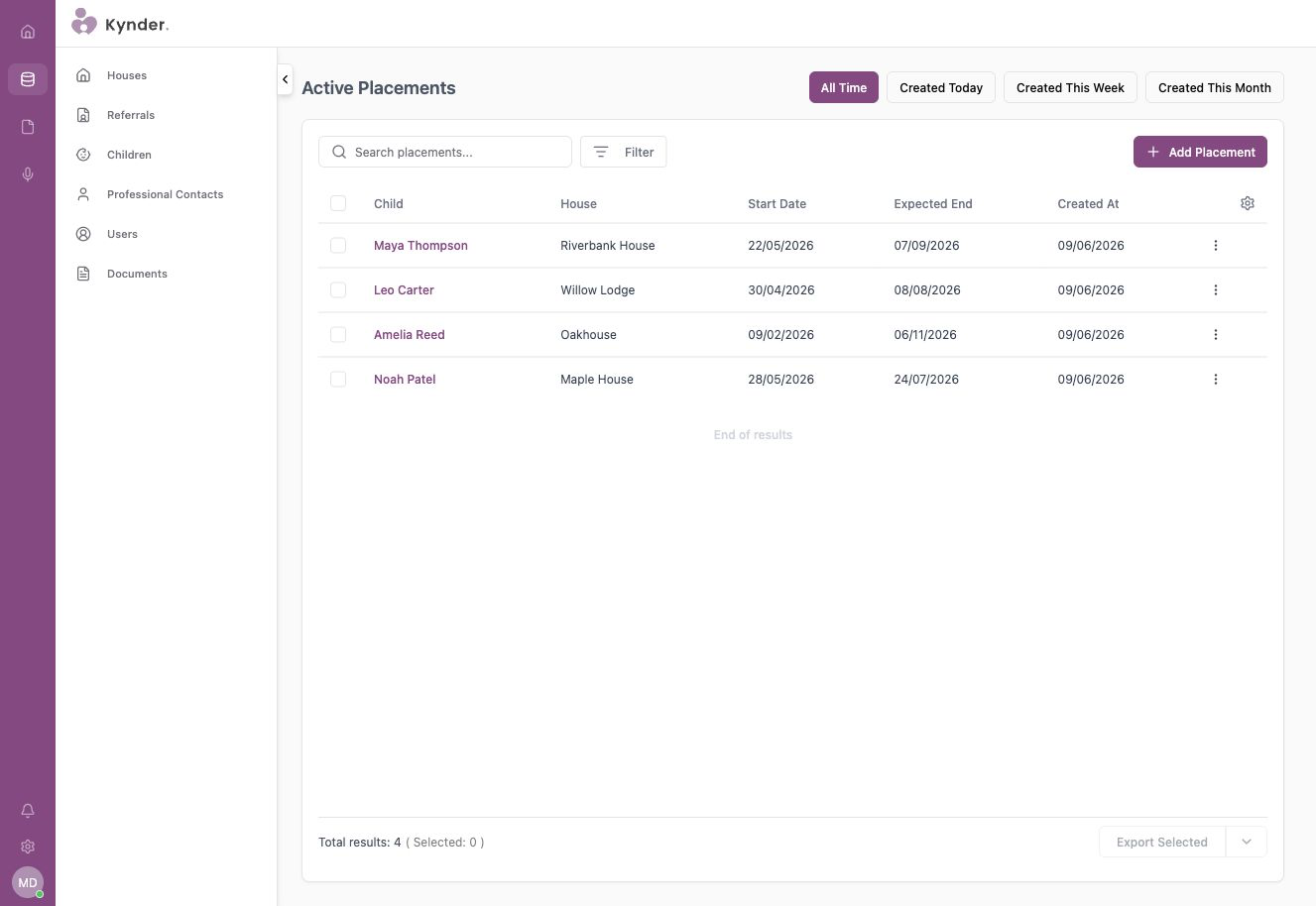Sort by the Expected End column header
Image resolution: width=1316 pixels, height=906 pixels.
[932, 203]
